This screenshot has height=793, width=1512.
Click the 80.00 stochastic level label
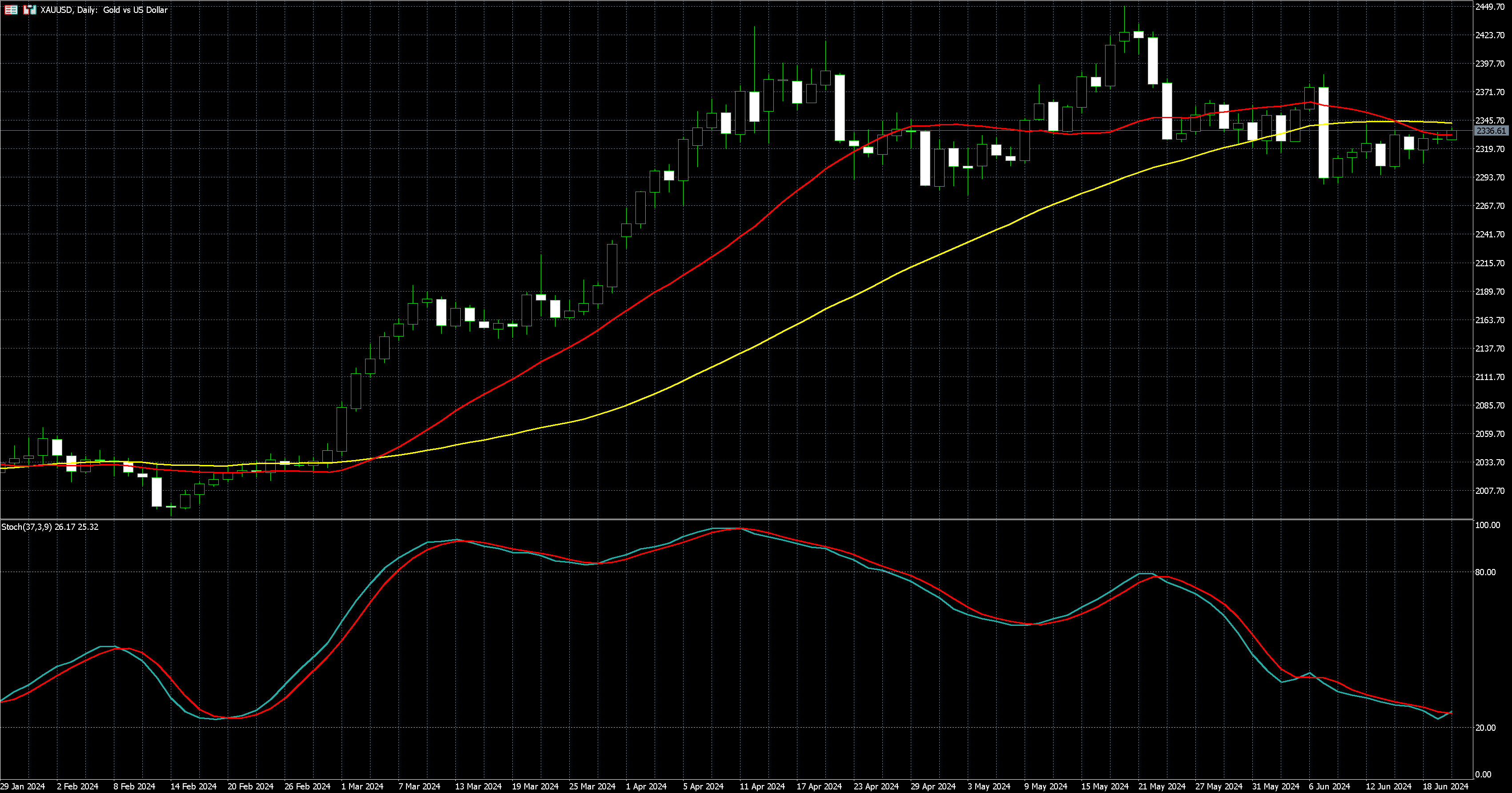(1485, 572)
